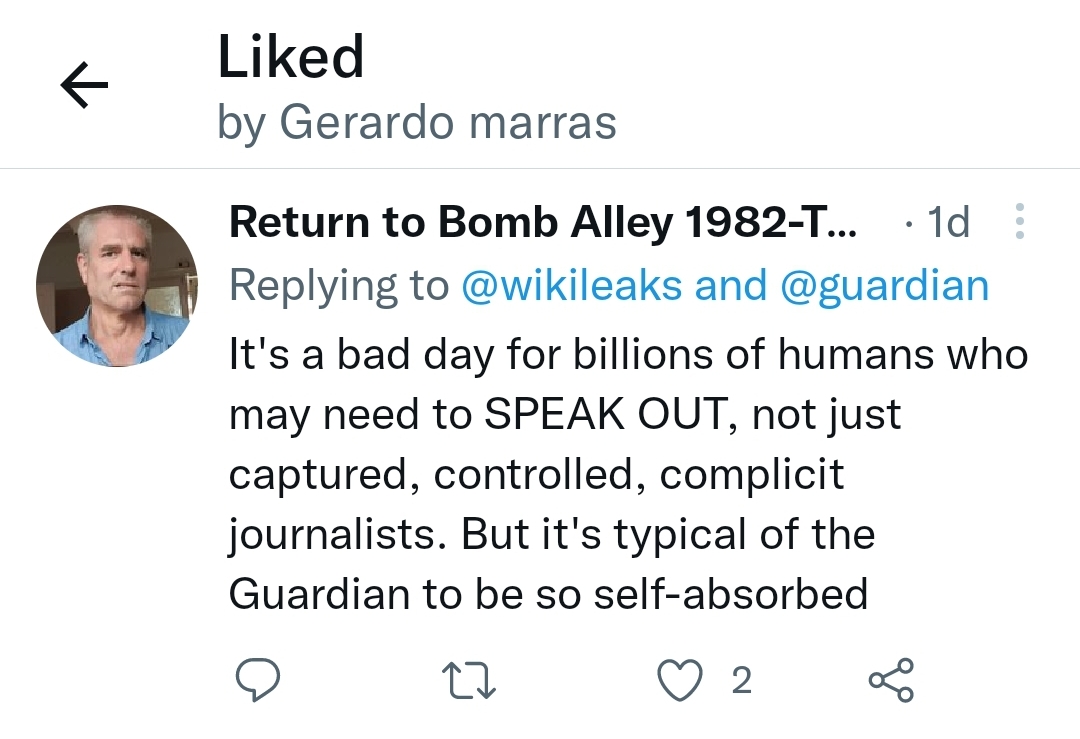The image size is (1080, 739).
Task: Follow the @wikileaks mention link
Action: [x=573, y=286]
